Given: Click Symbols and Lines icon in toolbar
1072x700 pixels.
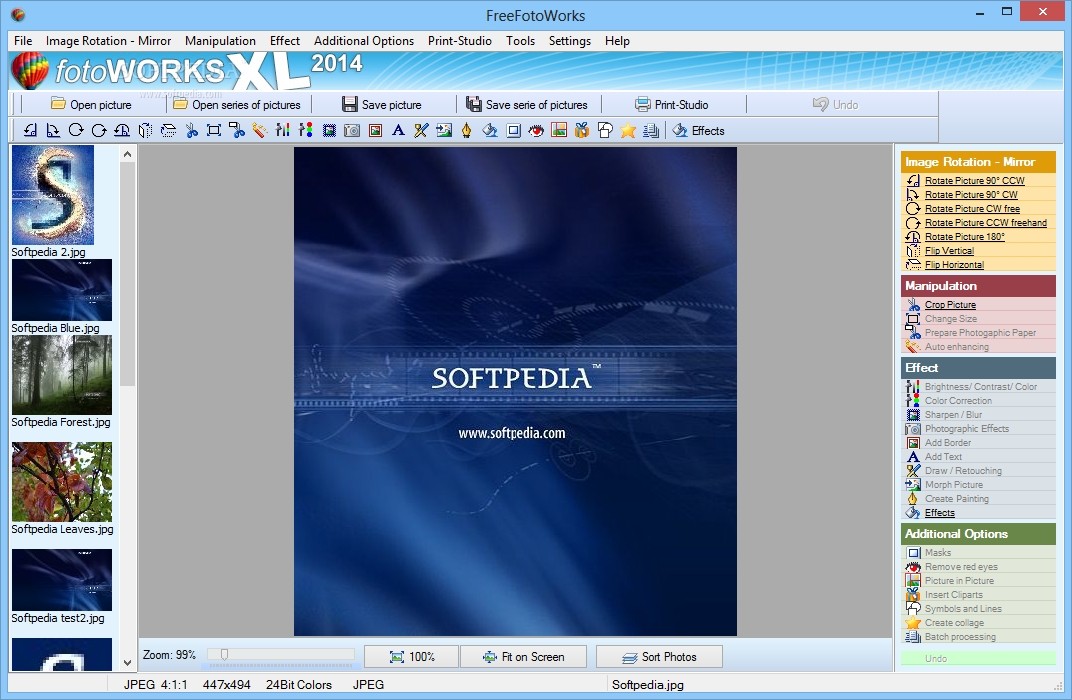Looking at the screenshot, I should click(605, 130).
